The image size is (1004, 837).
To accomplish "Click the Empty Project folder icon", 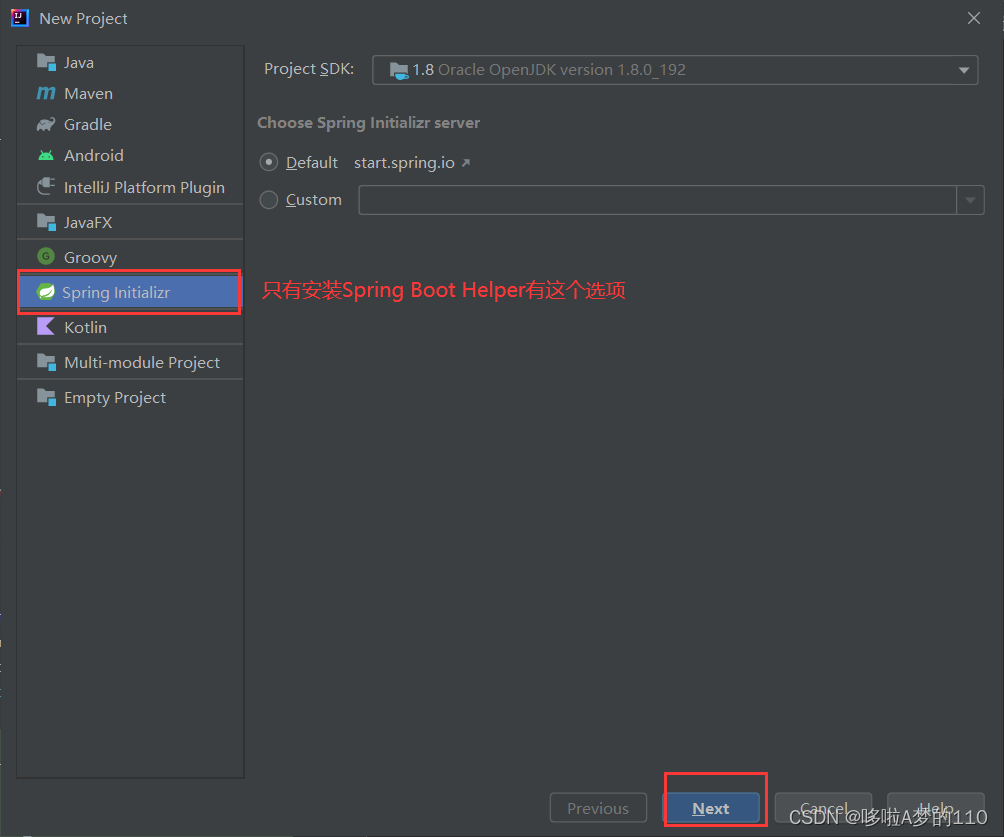I will point(46,397).
